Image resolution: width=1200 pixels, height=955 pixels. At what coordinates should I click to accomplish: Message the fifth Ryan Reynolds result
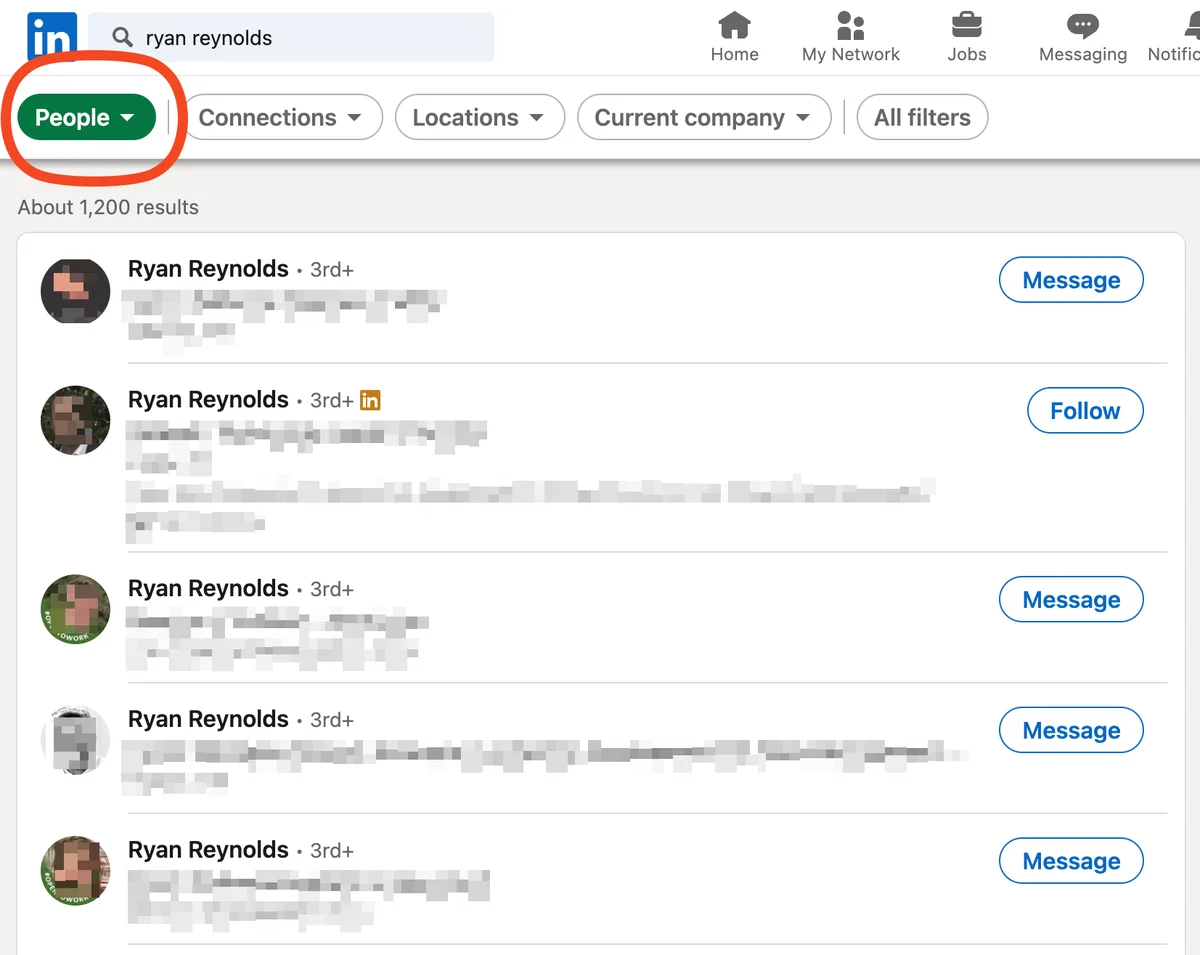pyautogui.click(x=1071, y=861)
